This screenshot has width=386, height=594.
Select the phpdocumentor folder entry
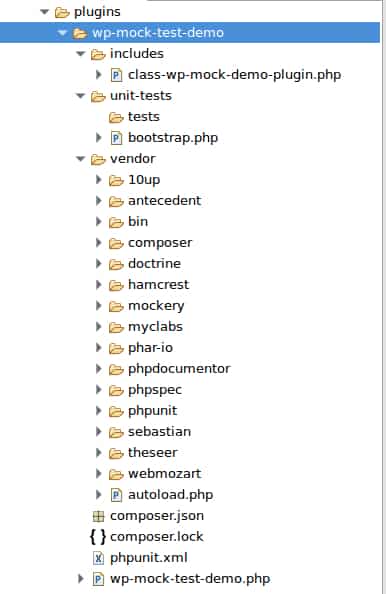[179, 369]
